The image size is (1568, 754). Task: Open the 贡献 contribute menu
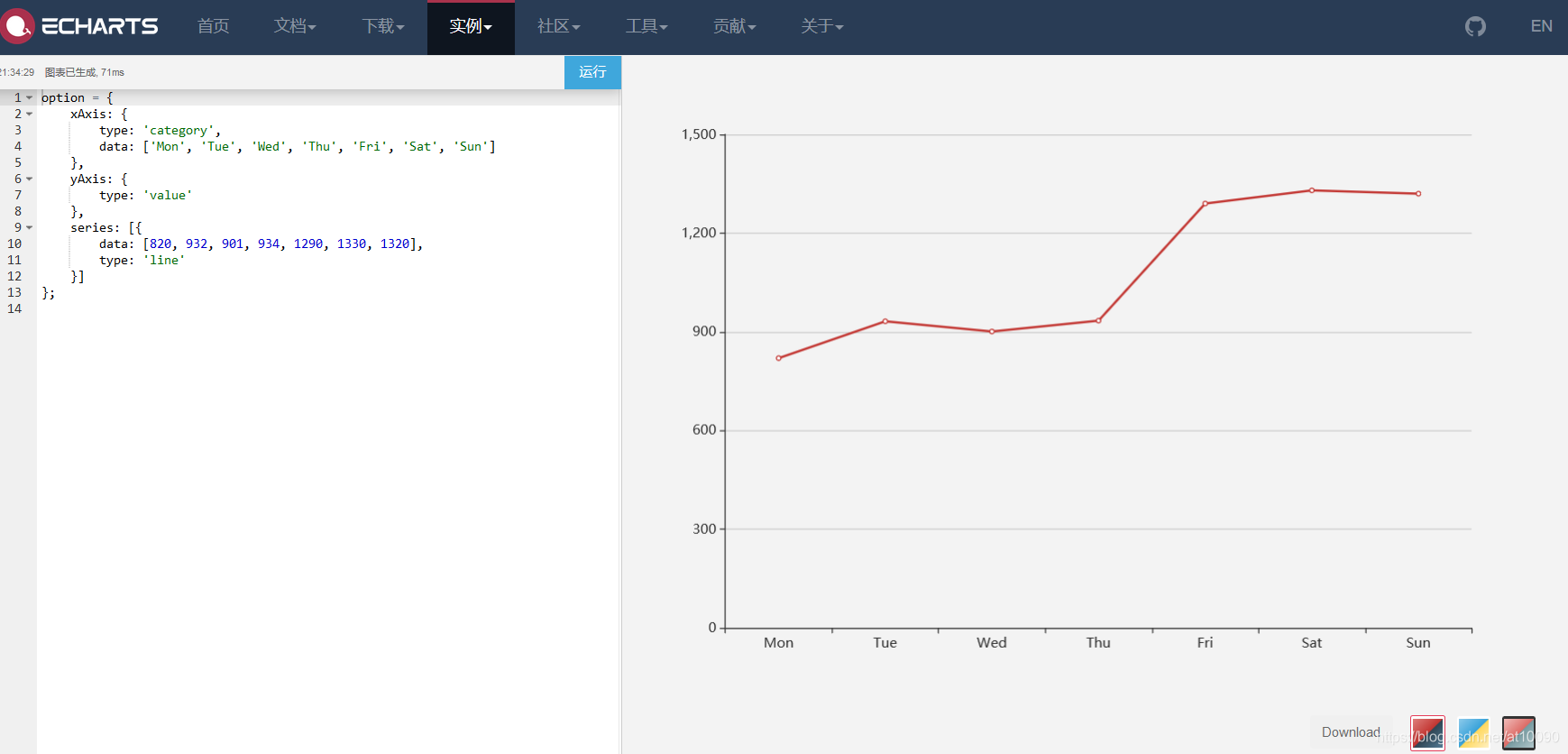point(734,26)
